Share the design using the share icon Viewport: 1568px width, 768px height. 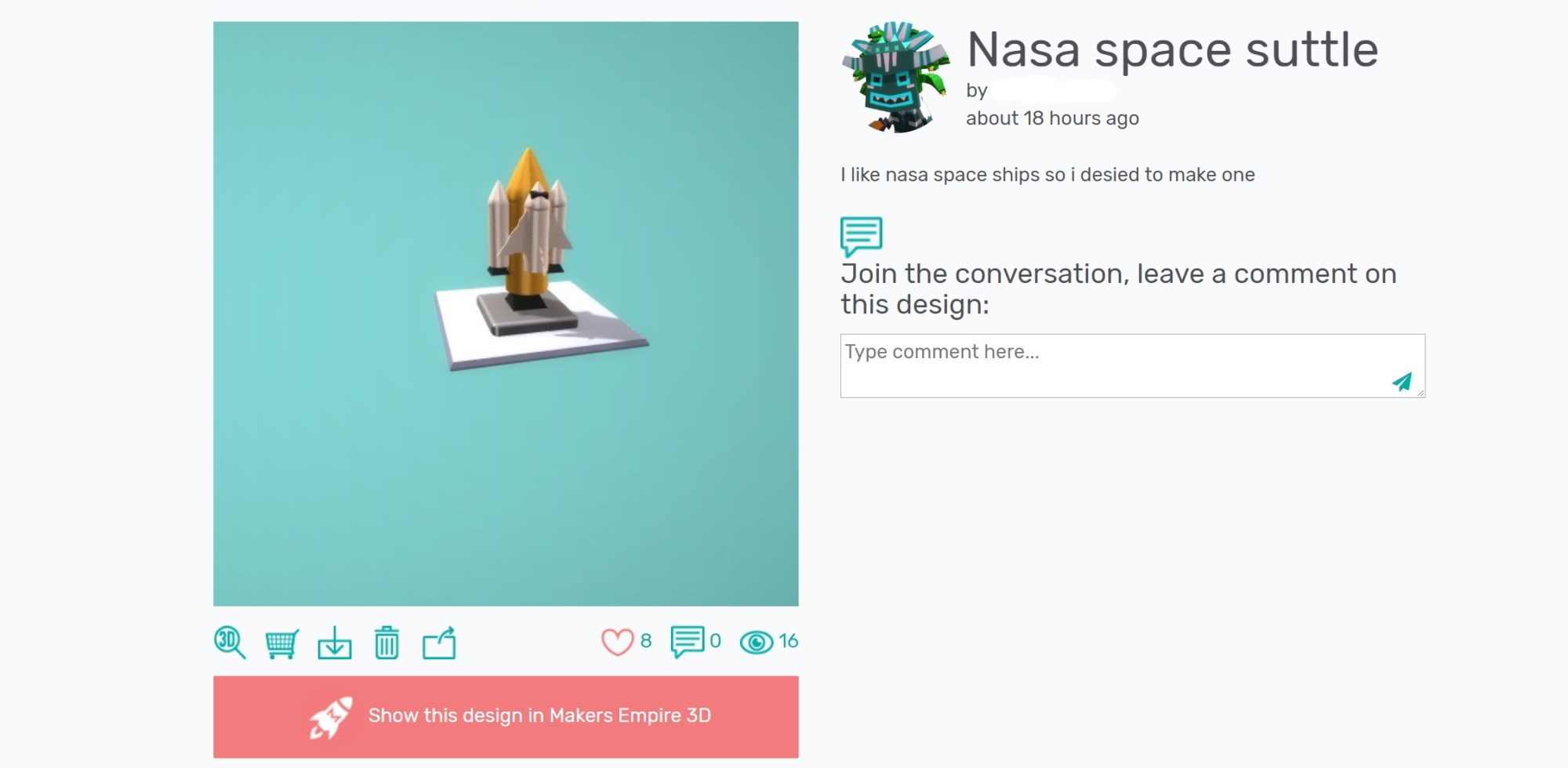(x=439, y=643)
